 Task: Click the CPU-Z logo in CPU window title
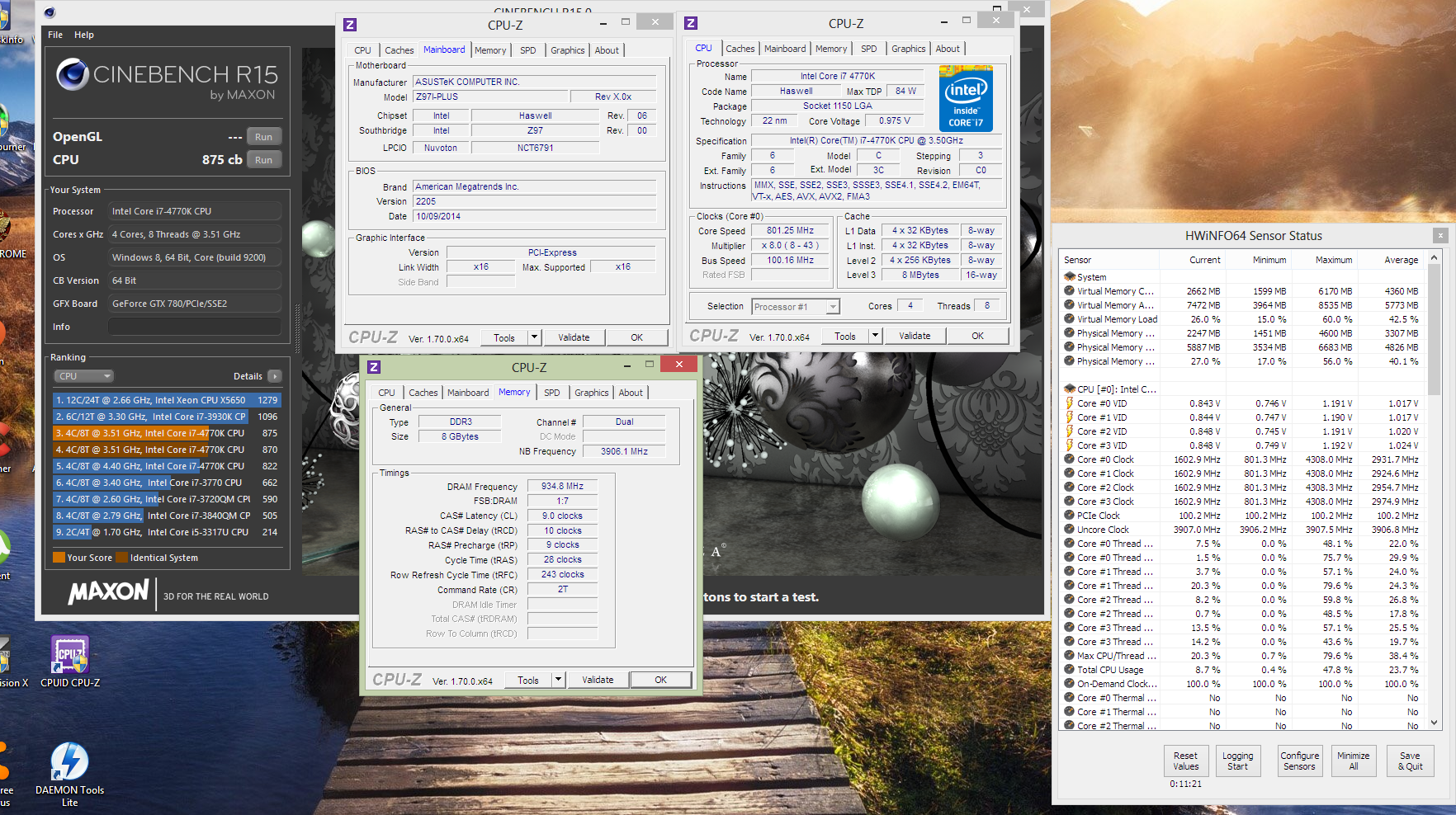click(691, 23)
